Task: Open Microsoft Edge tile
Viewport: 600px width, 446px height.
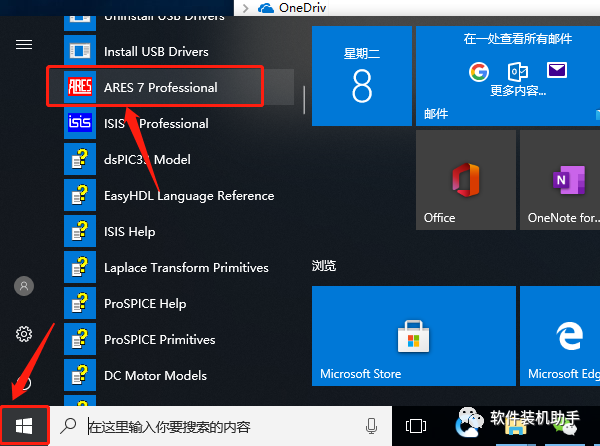Action: [560, 336]
